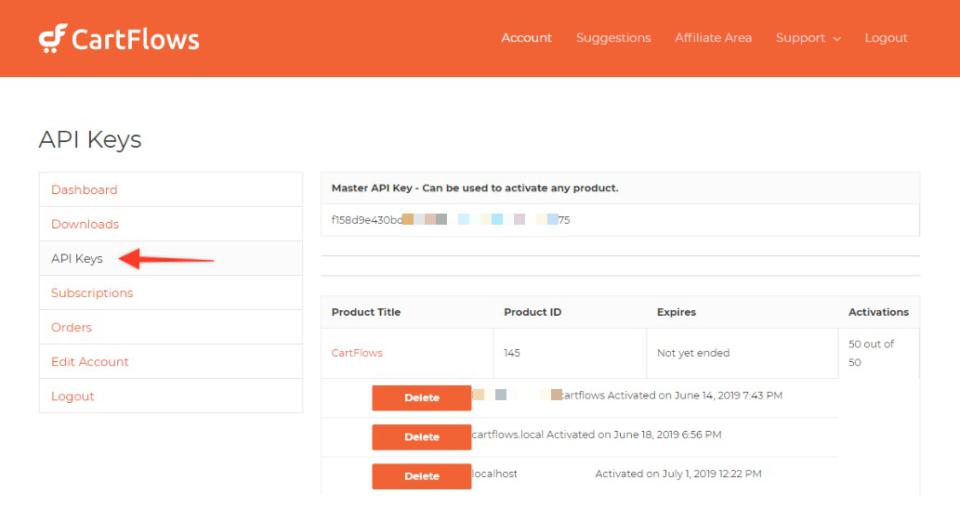Click the Activations column header
Screen dimensions: 960x507
(x=878, y=312)
